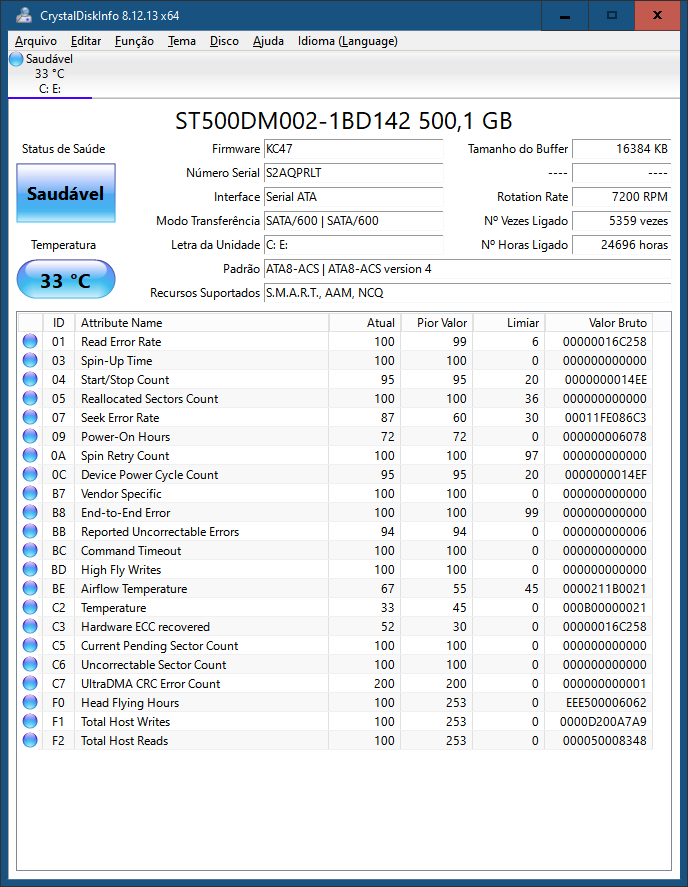Image resolution: width=688 pixels, height=887 pixels.
Task: Click status orb for Uncorrectable Sector Count row
Action: pyautogui.click(x=30, y=664)
